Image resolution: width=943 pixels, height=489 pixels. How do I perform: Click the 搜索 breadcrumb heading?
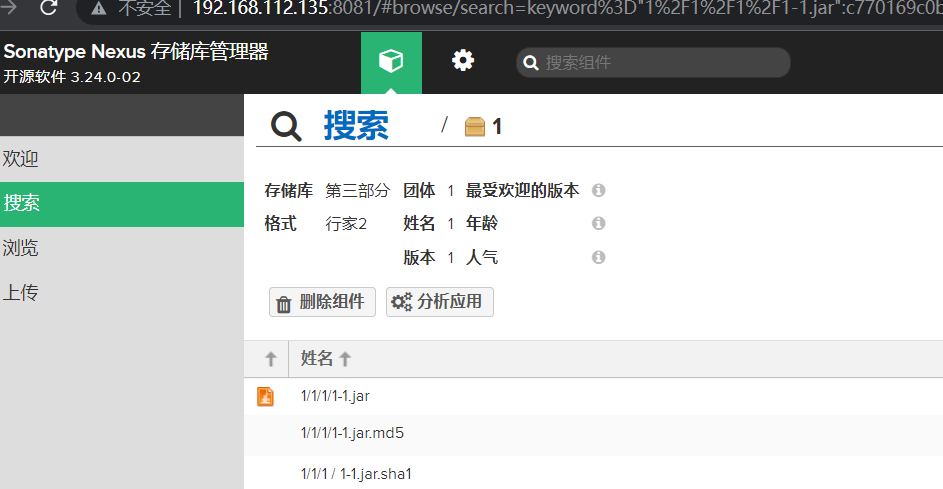(x=357, y=126)
